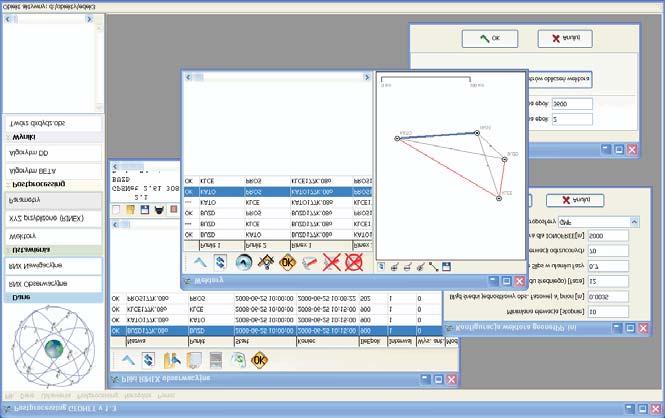Collapse the Postprocessing section in the sidebar
Screen dimensions: 665x418
click(53, 184)
